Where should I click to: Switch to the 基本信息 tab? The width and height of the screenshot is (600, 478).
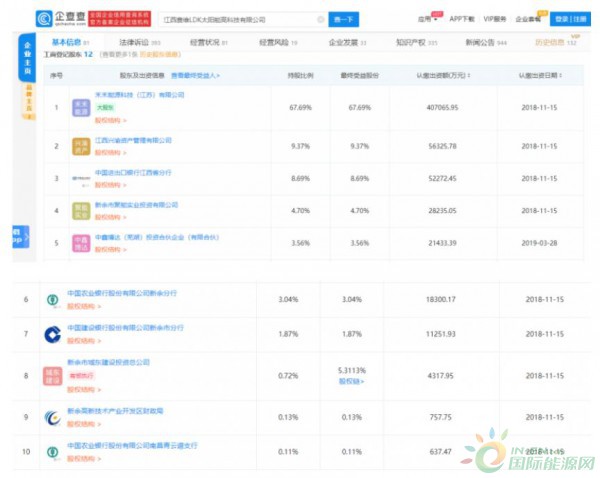coord(70,42)
